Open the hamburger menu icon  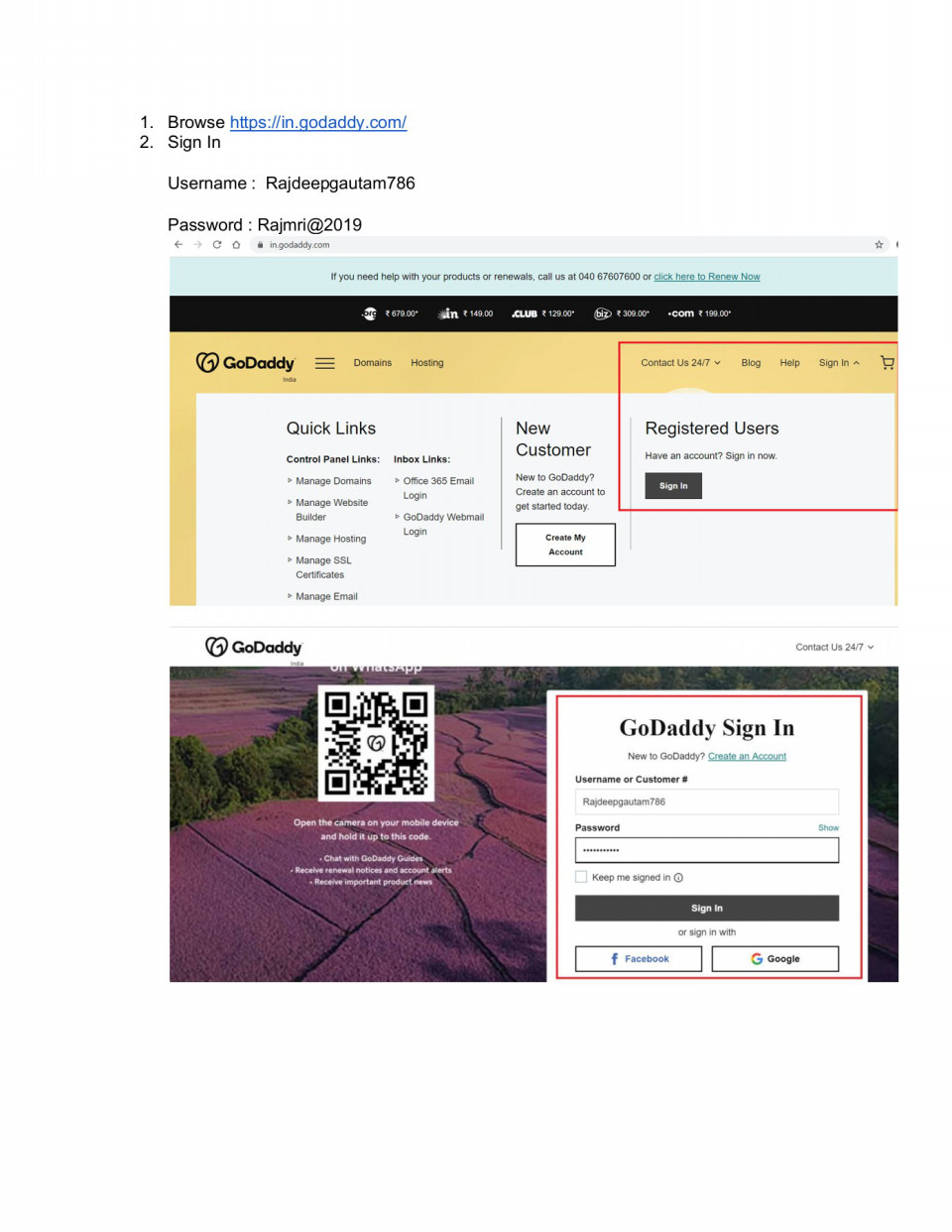point(324,363)
